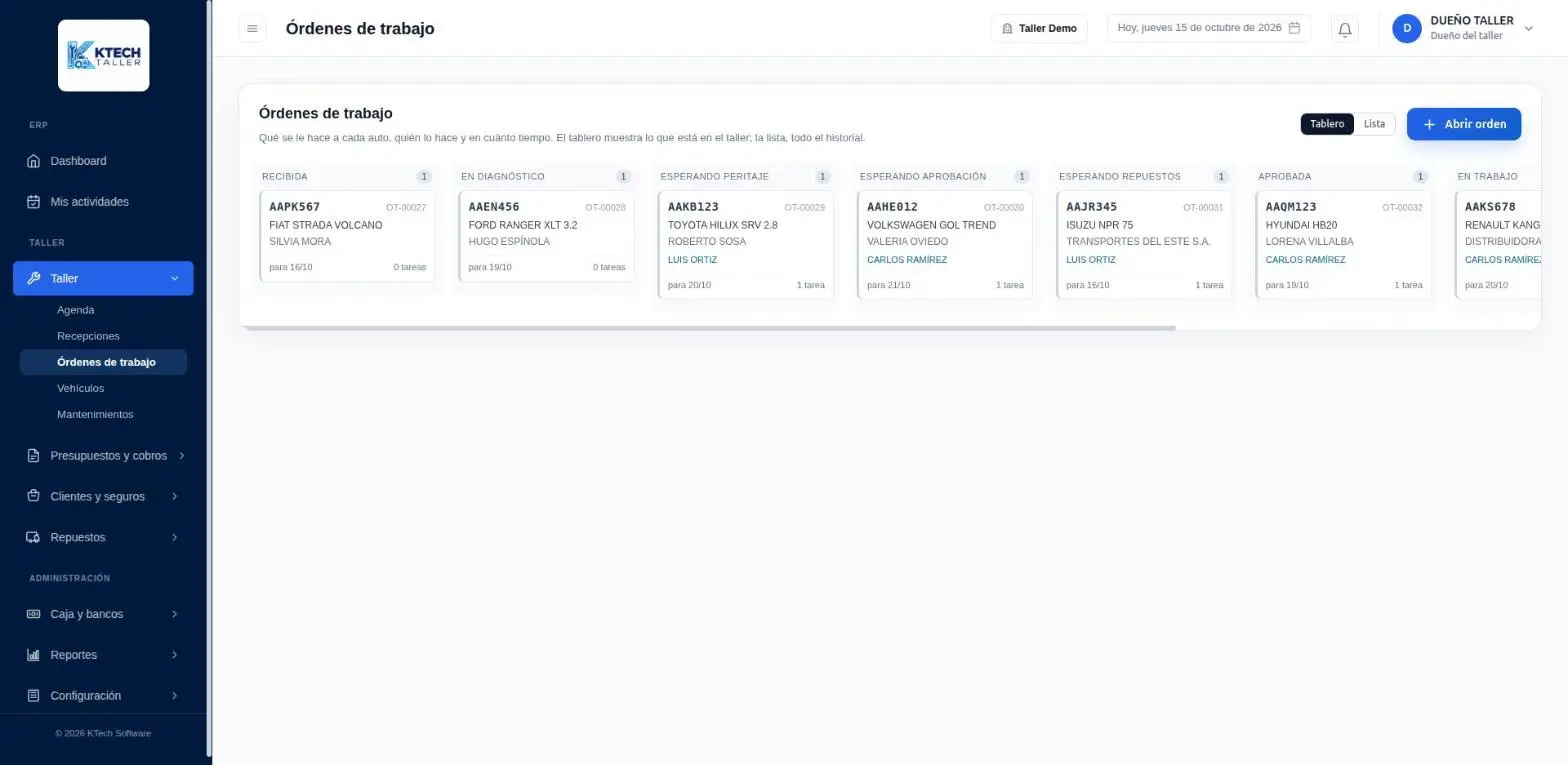This screenshot has width=1568, height=765.
Task: Click the D user avatar
Action: coord(1407,28)
